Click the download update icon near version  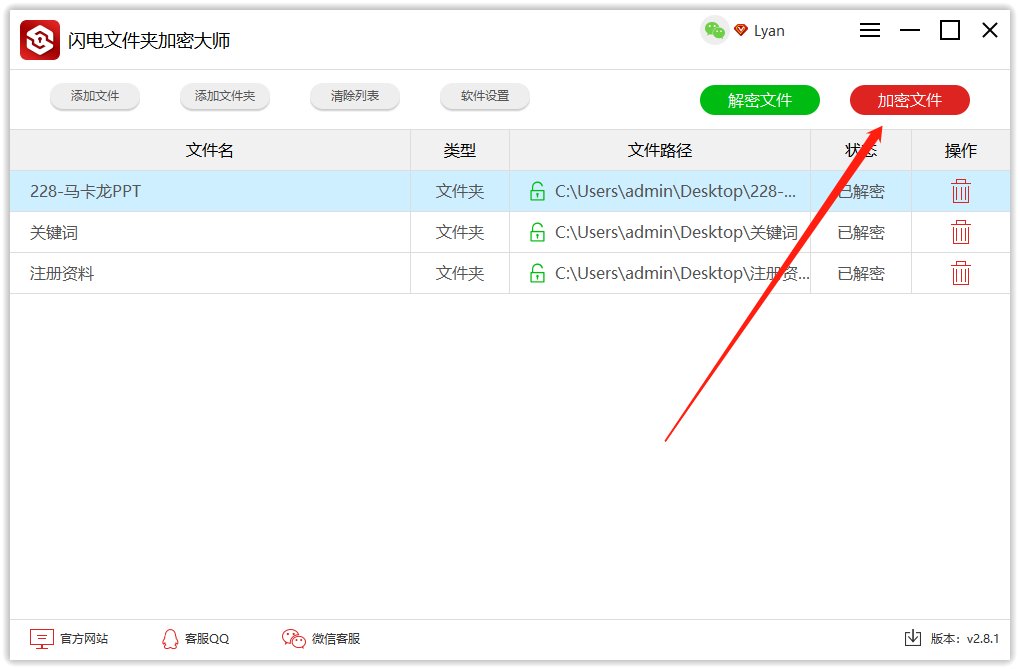click(912, 638)
